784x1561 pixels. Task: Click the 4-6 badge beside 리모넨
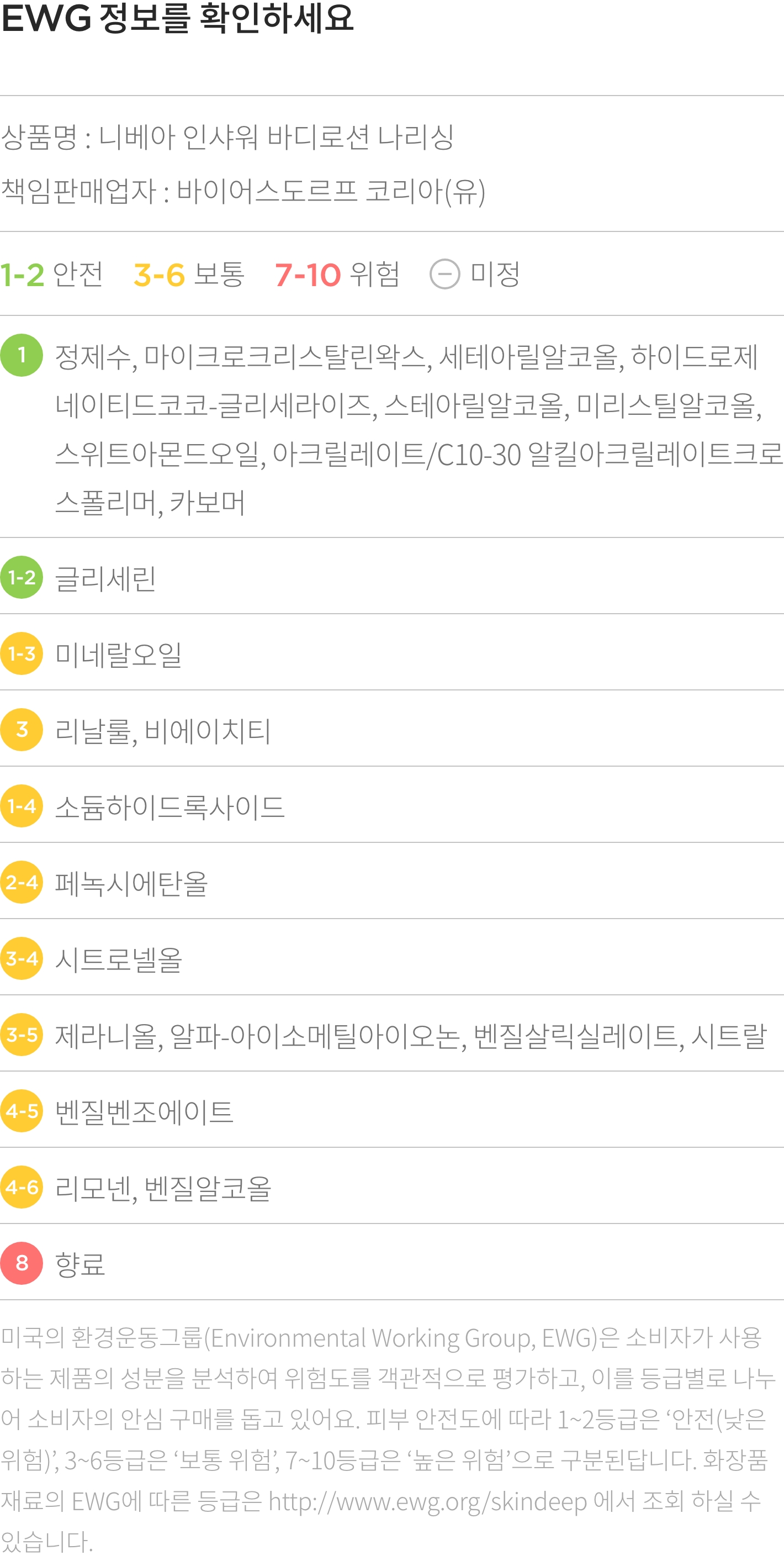click(22, 1187)
